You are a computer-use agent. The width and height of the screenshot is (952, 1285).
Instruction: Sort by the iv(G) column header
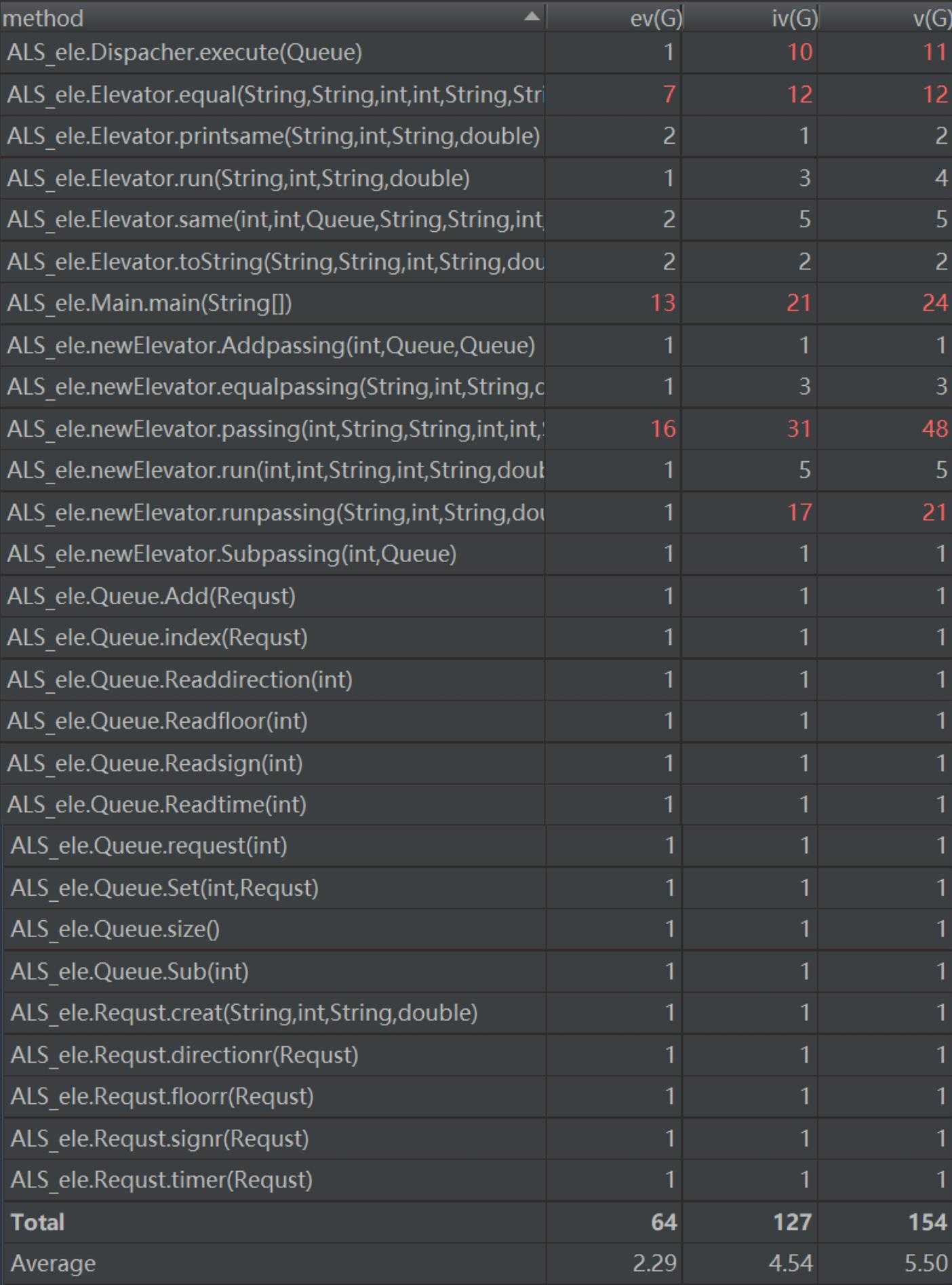click(749, 17)
